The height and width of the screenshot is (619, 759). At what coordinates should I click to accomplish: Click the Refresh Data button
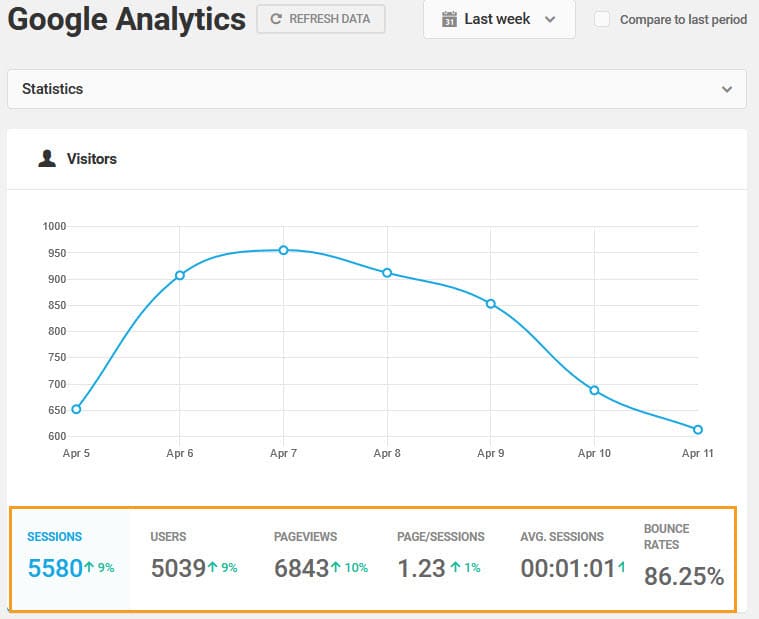click(x=320, y=19)
